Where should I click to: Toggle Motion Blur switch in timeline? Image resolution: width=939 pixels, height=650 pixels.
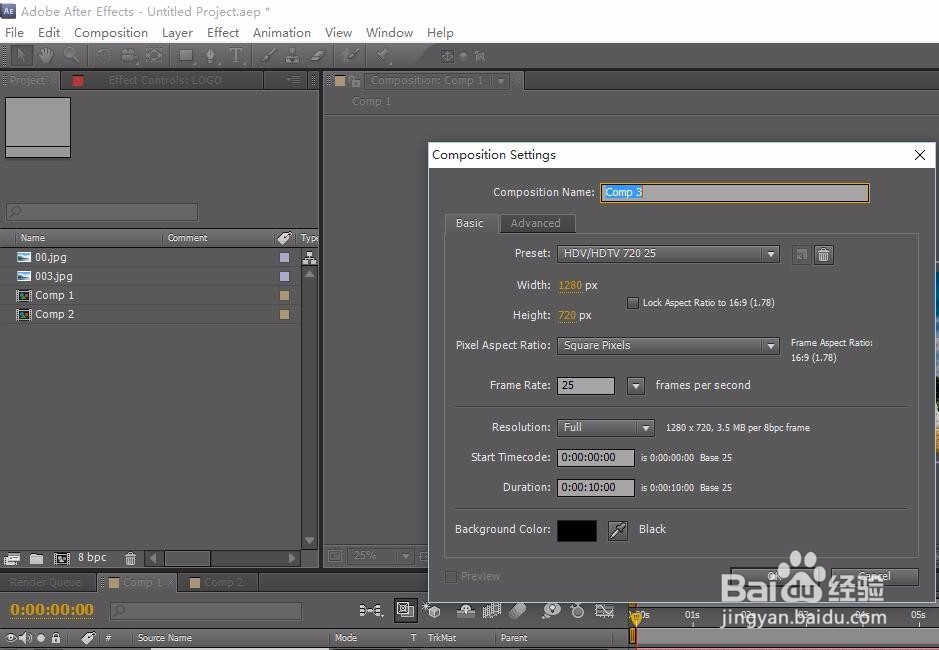tap(517, 610)
